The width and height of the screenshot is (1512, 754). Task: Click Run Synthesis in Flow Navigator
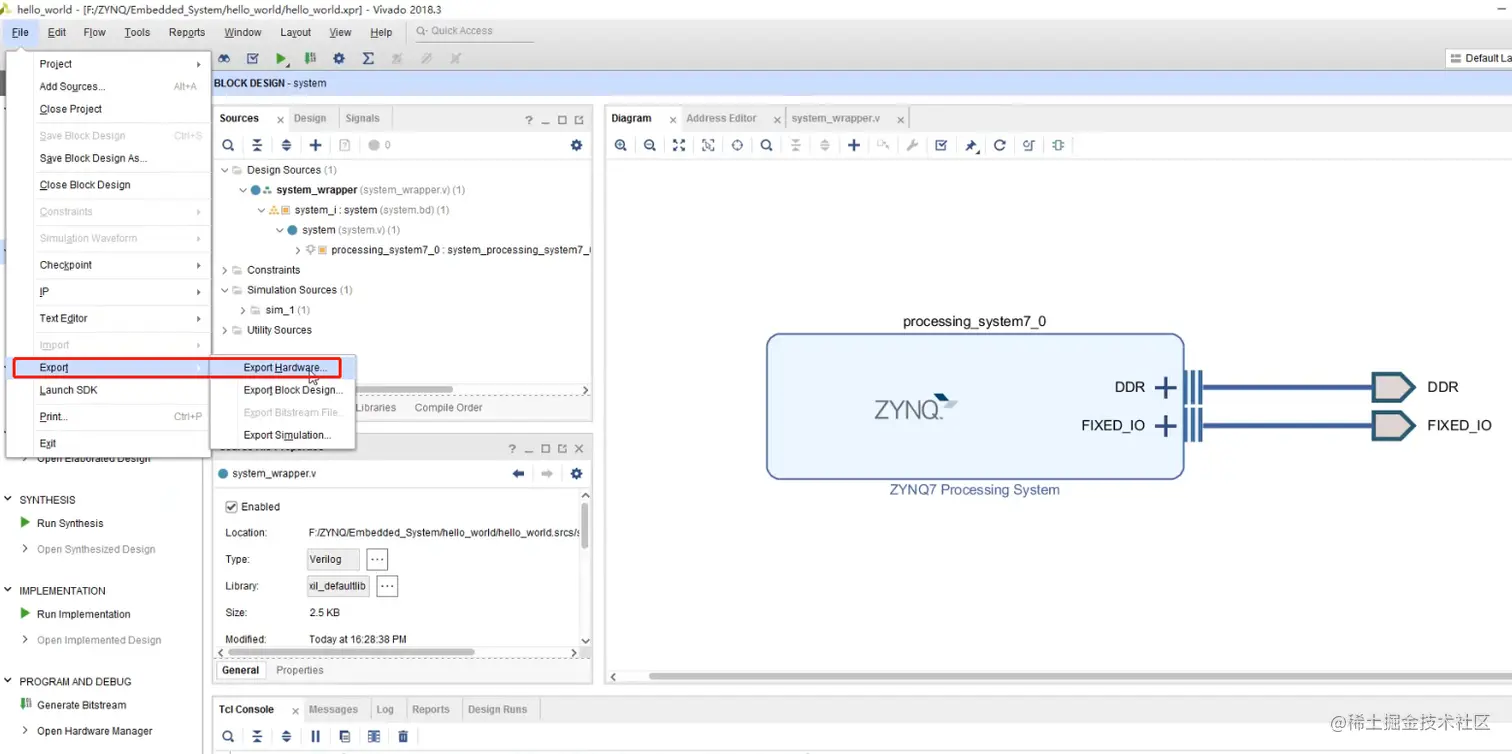[70, 523]
